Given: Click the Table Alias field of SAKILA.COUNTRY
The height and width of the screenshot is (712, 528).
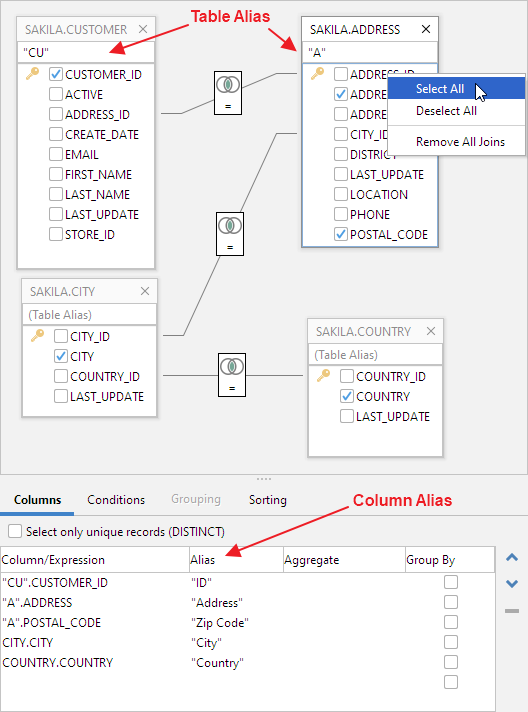Looking at the screenshot, I should pos(375,355).
